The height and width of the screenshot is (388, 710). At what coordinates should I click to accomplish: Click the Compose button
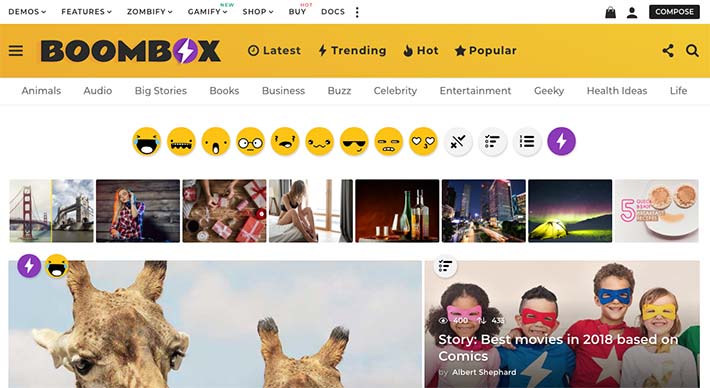tap(674, 12)
